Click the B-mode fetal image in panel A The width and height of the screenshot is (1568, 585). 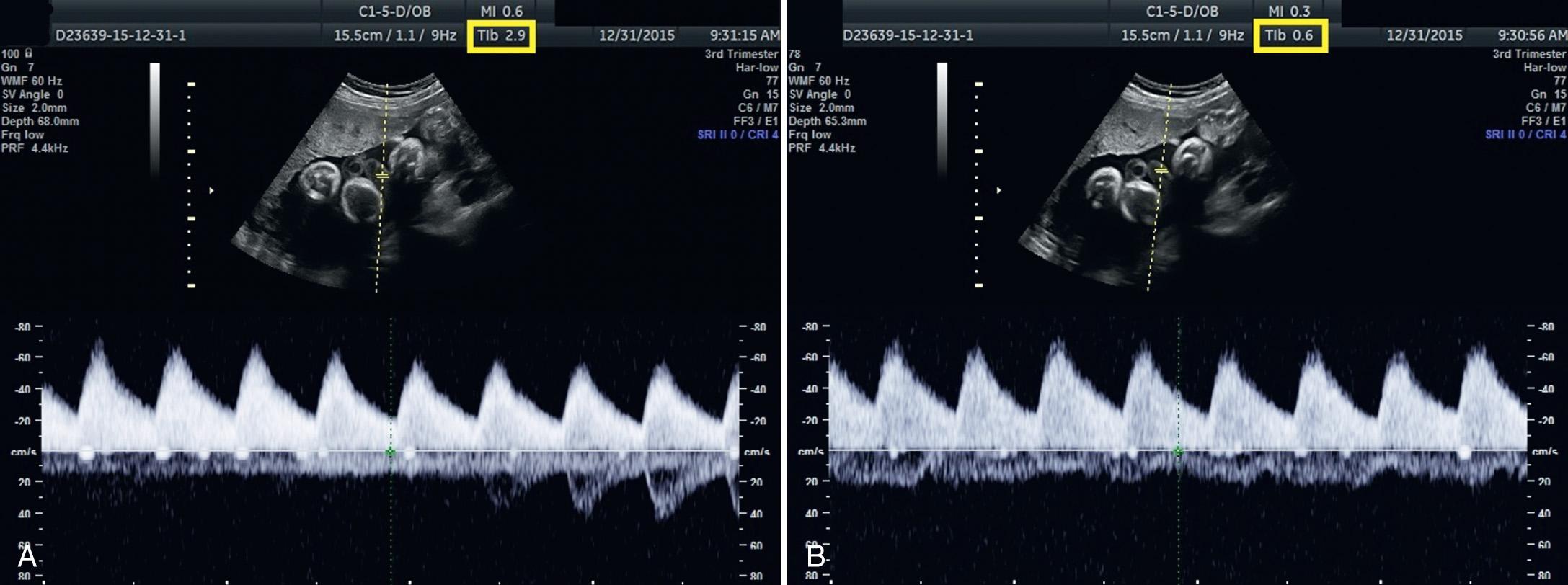click(x=373, y=180)
